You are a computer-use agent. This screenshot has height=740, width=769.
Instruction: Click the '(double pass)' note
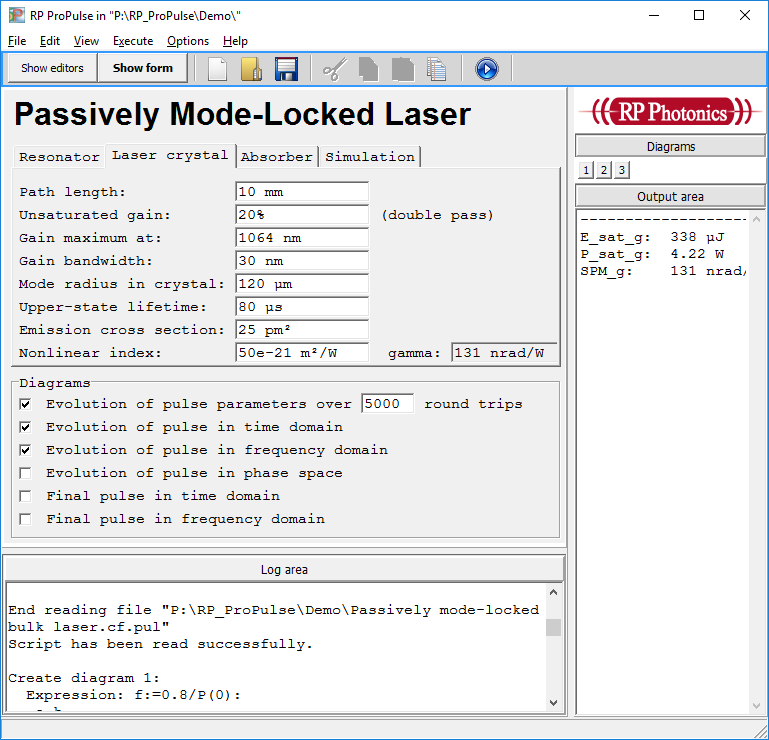(x=437, y=215)
